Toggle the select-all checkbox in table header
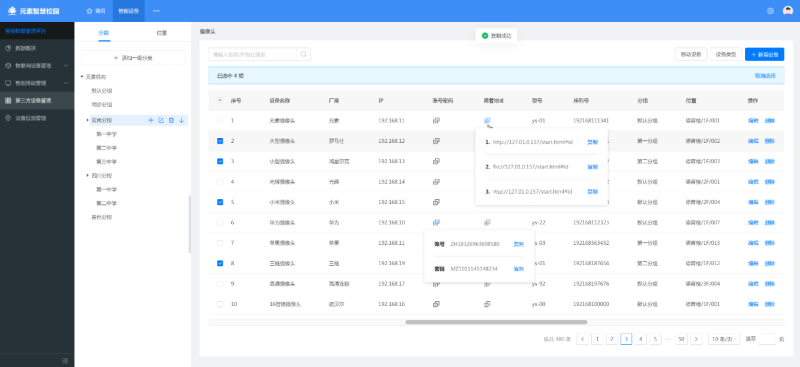800x367 pixels. [x=220, y=101]
